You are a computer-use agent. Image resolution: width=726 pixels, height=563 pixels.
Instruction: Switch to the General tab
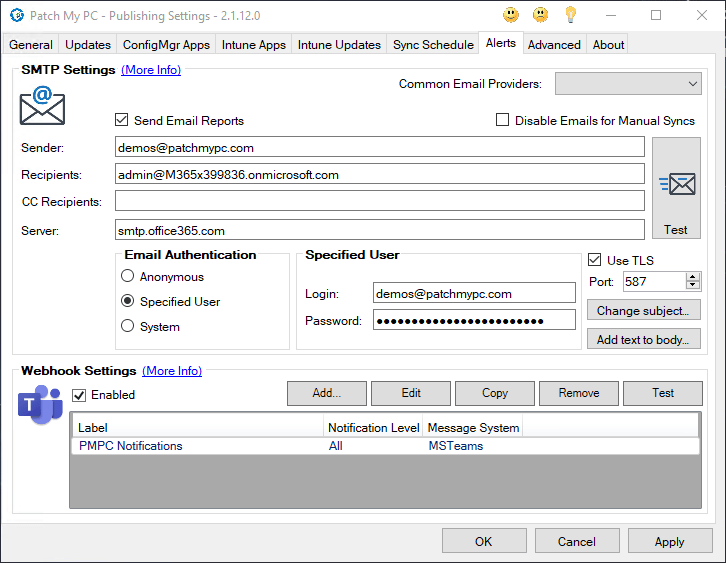31,44
